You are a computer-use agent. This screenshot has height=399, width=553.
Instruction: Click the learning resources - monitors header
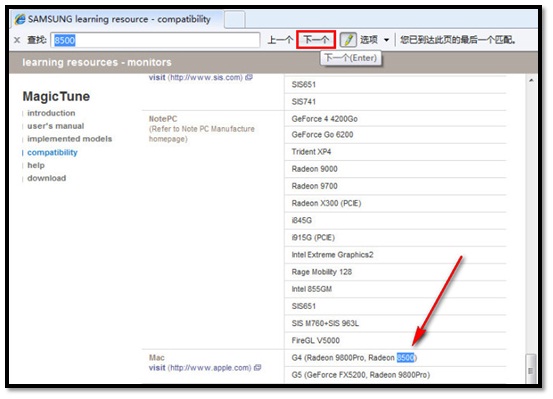[x=97, y=62]
